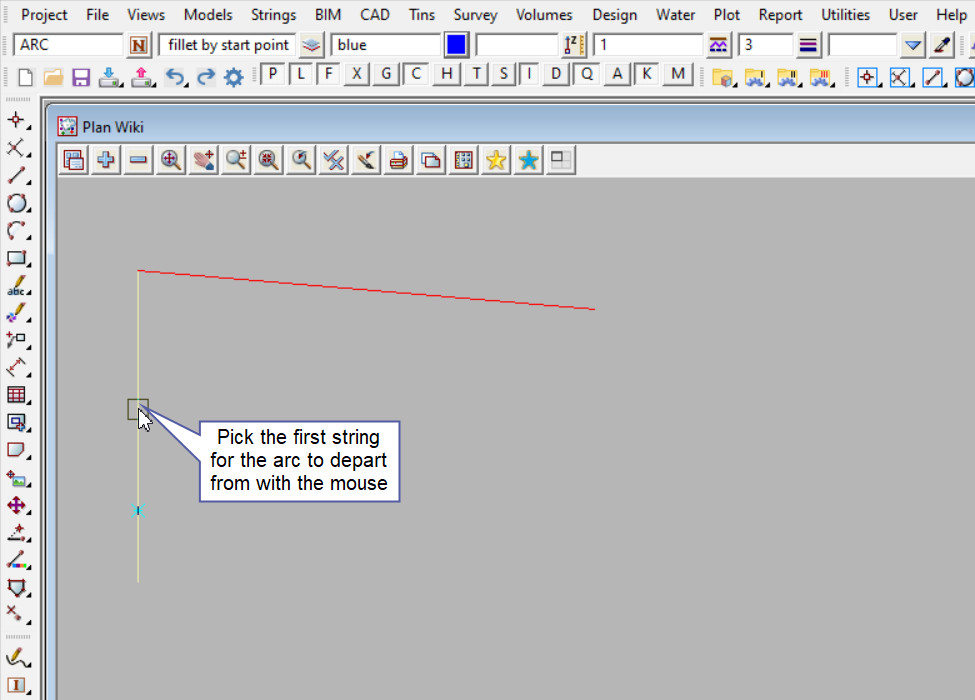Click the save floppy disk icon
The image size is (975, 700).
pyautogui.click(x=81, y=77)
